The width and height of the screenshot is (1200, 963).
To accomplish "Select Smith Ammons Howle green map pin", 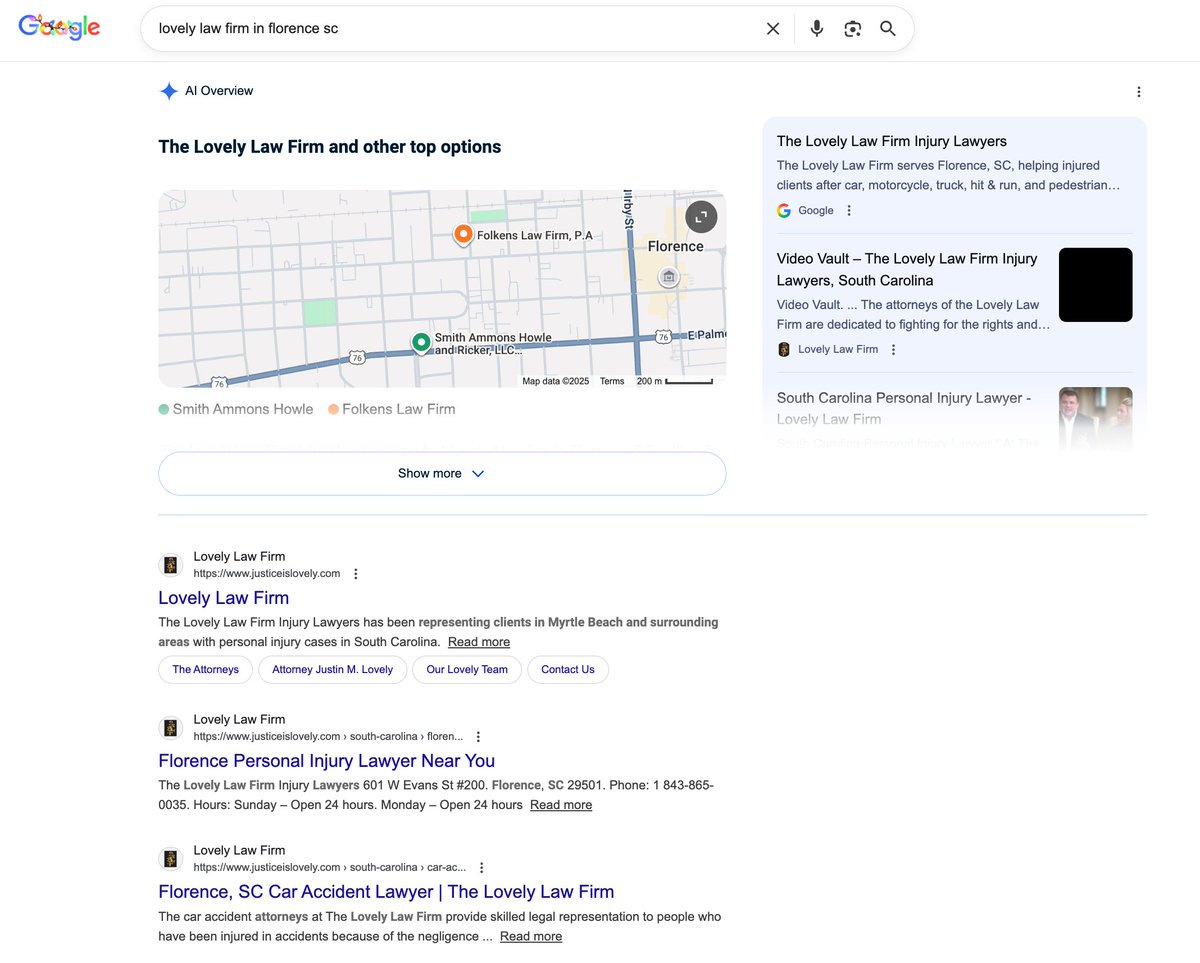I will tap(422, 343).
